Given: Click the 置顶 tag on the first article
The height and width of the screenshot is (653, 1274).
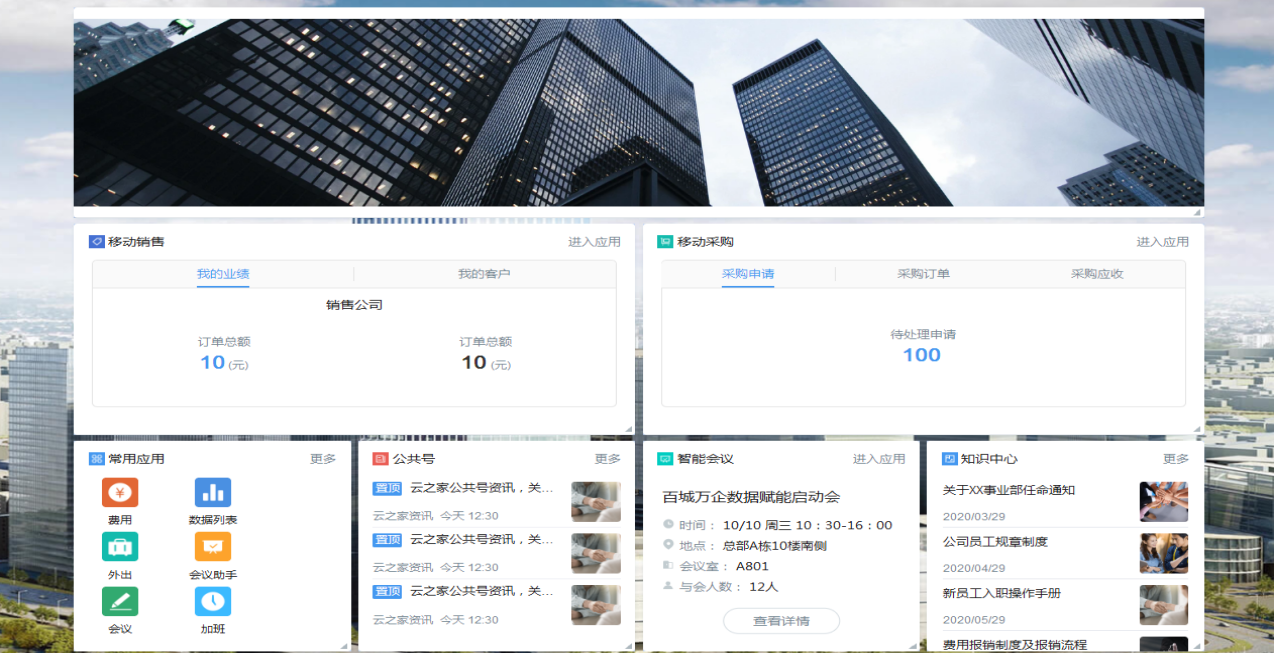Looking at the screenshot, I should [x=387, y=488].
